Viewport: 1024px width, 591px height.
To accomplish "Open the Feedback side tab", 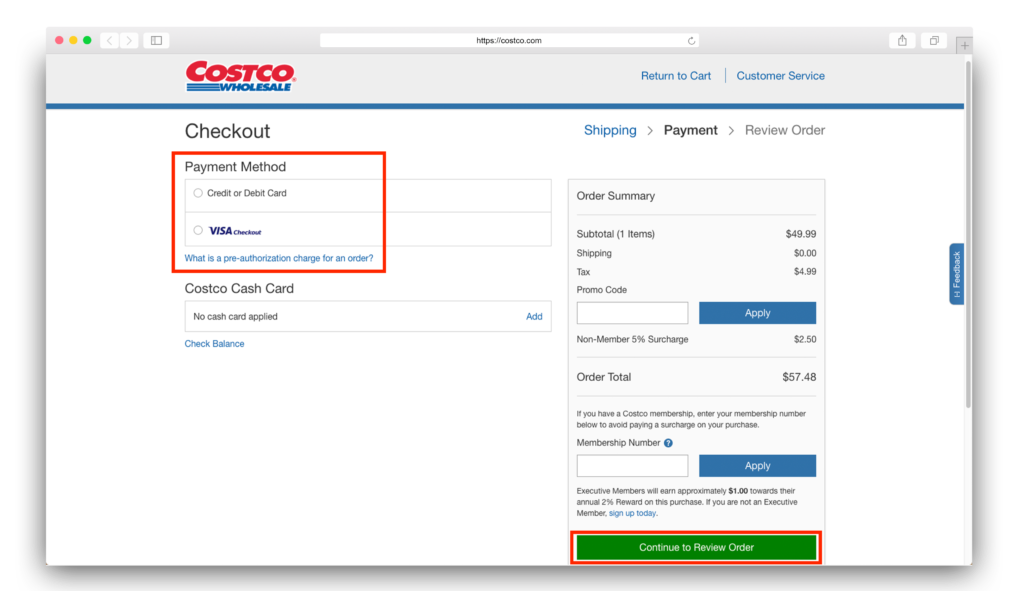I will 957,274.
